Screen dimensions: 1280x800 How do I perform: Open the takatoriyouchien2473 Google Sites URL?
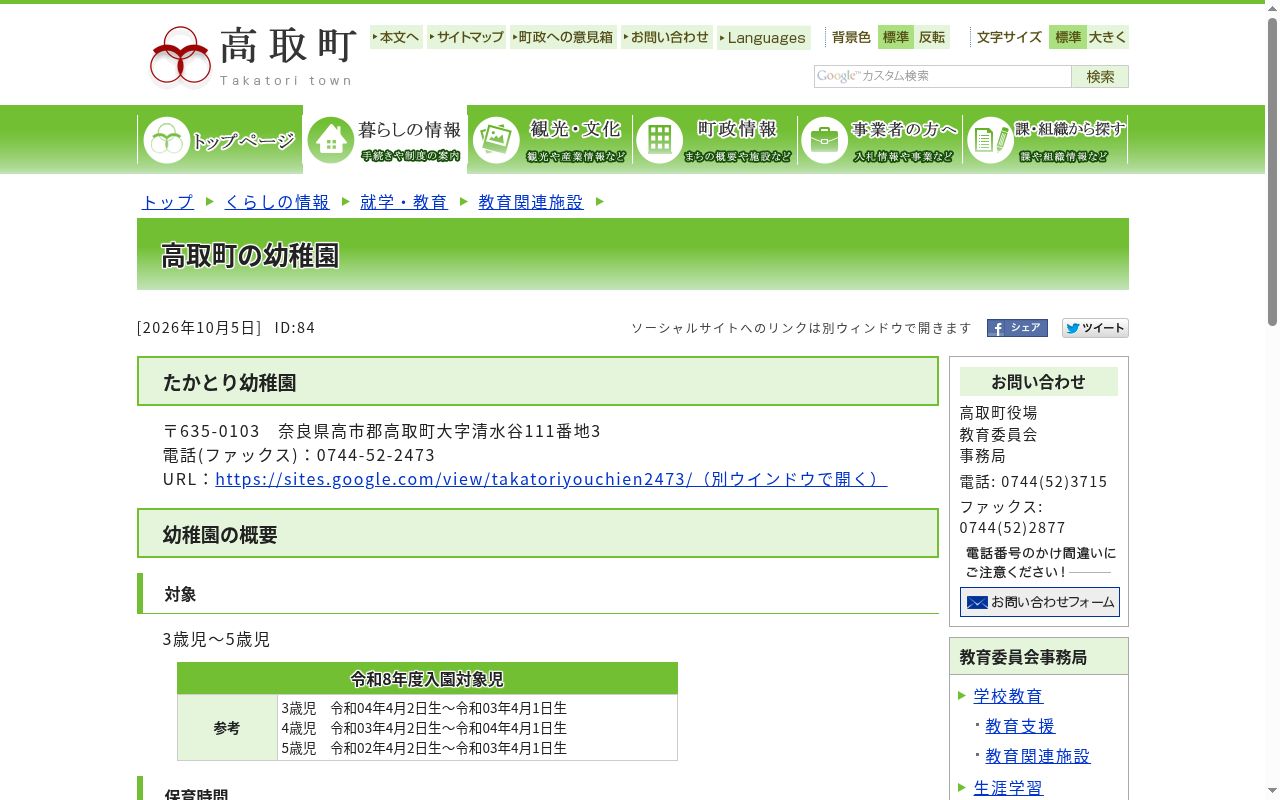tap(551, 479)
